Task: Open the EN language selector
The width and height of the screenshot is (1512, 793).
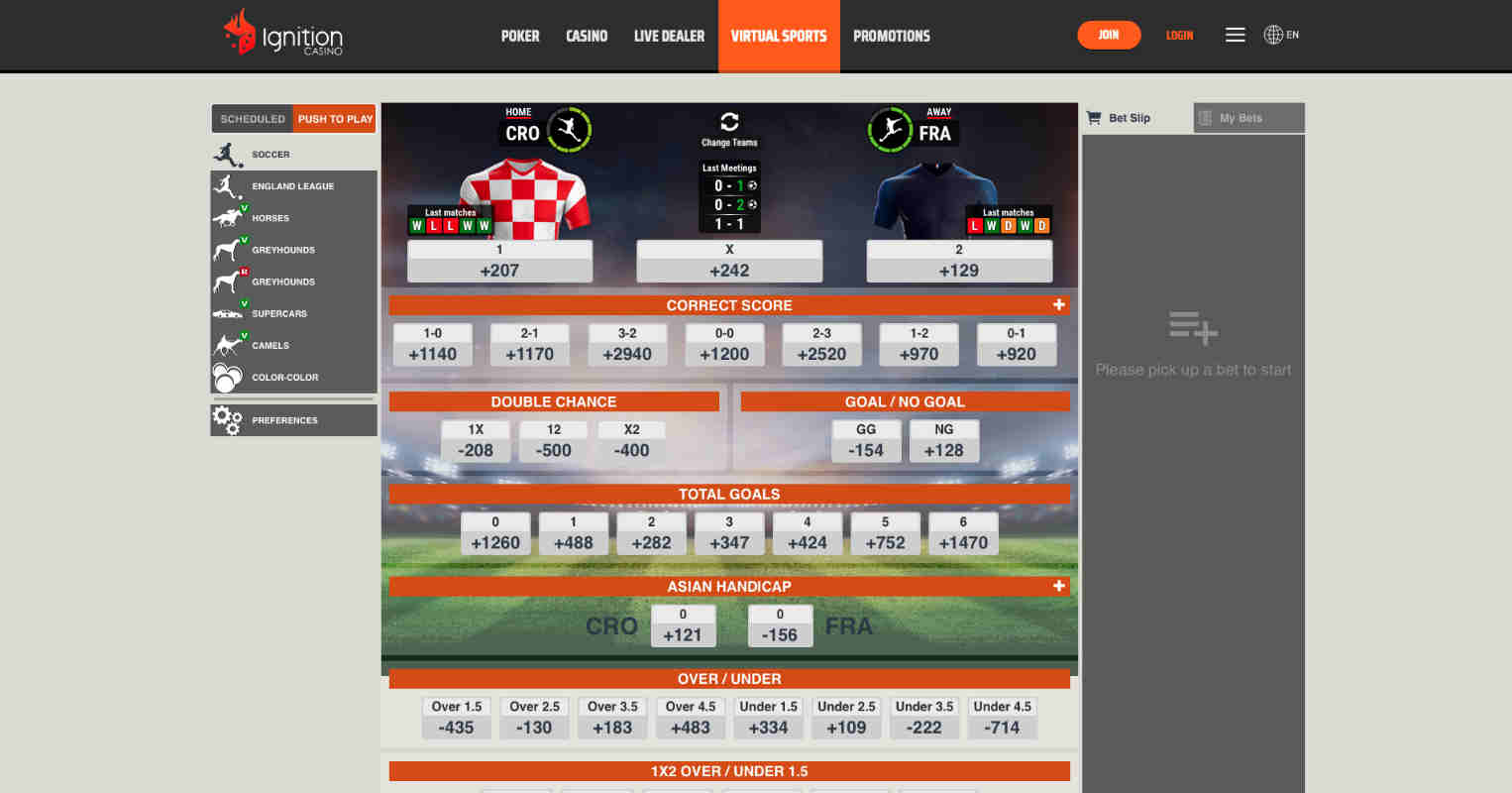Action: (x=1292, y=35)
